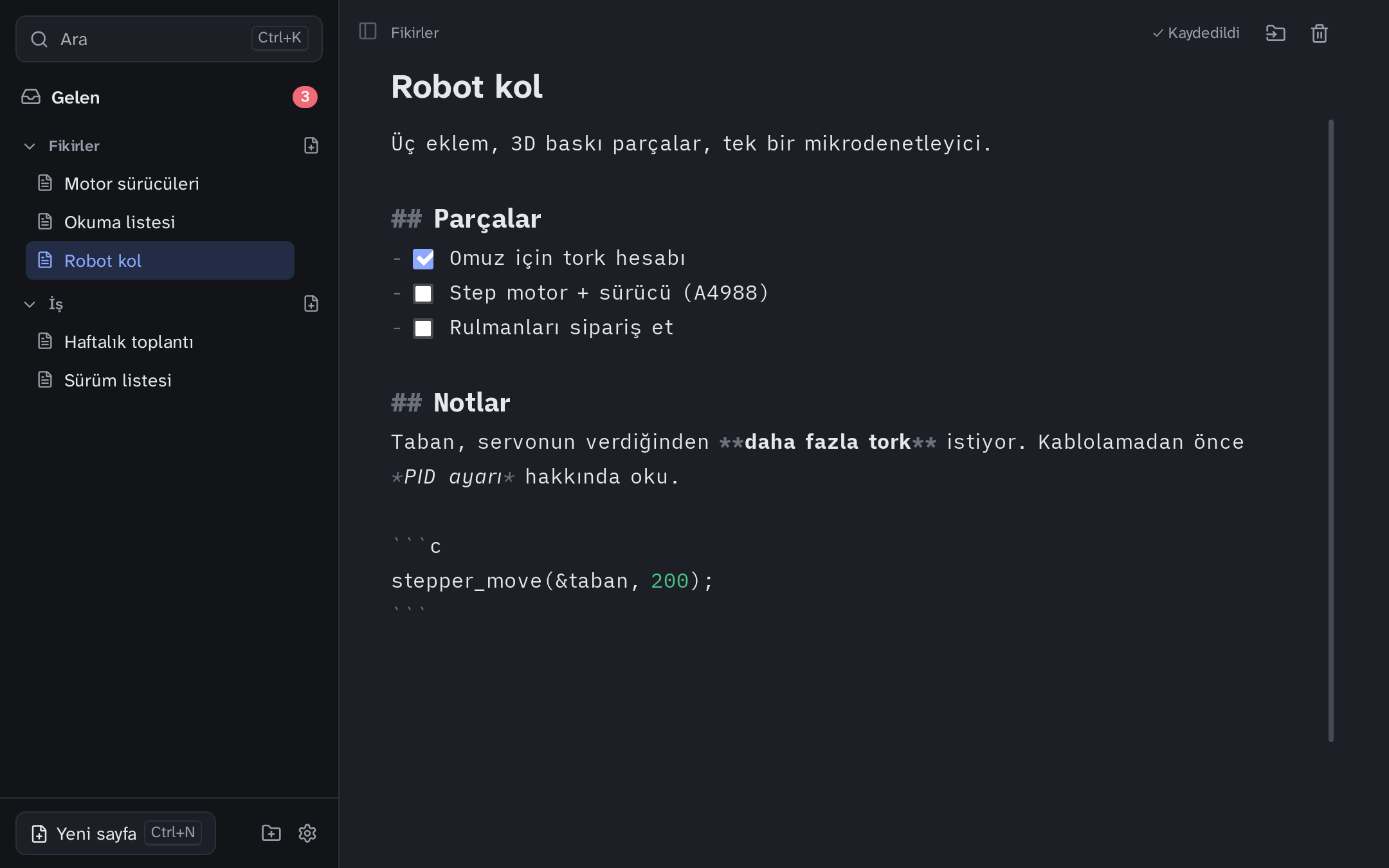Click the editor vertical scrollbar
The height and width of the screenshot is (868, 1389).
[x=1331, y=430]
